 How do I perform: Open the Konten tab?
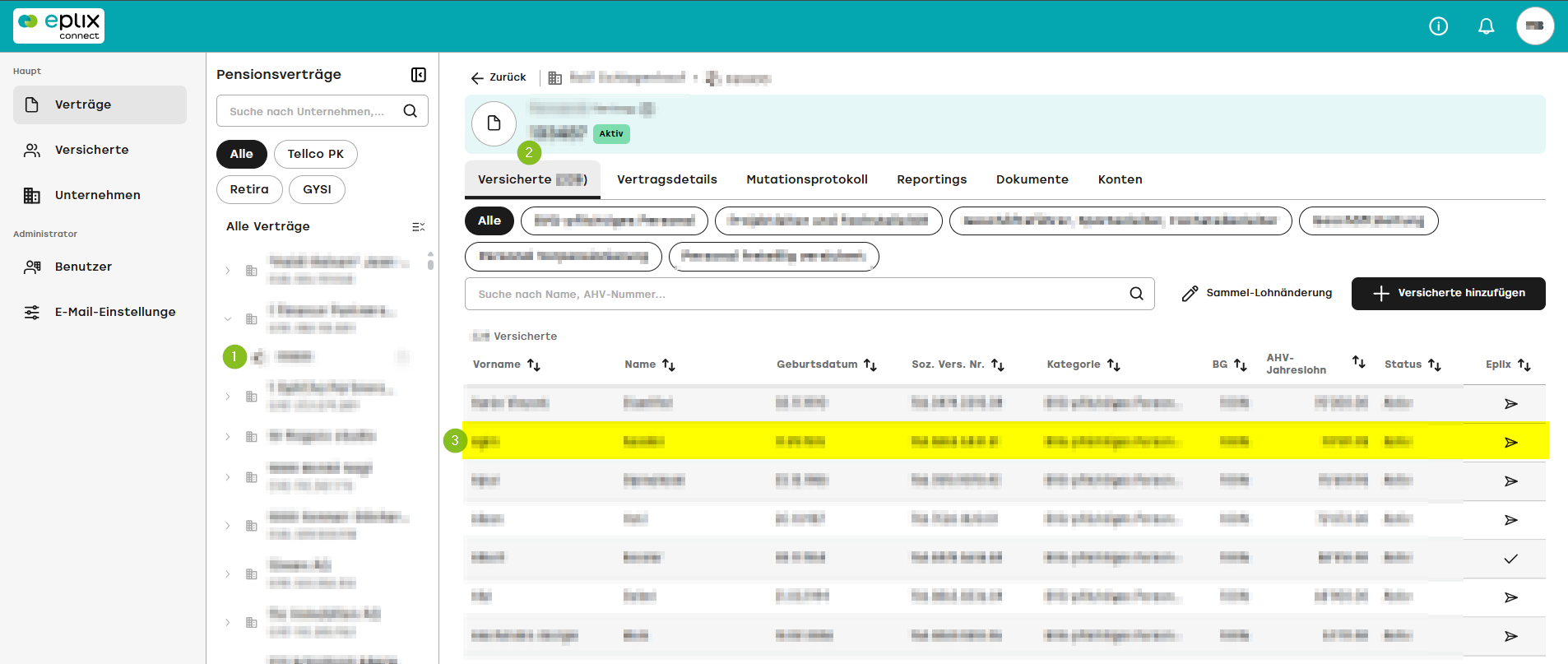click(x=1120, y=179)
